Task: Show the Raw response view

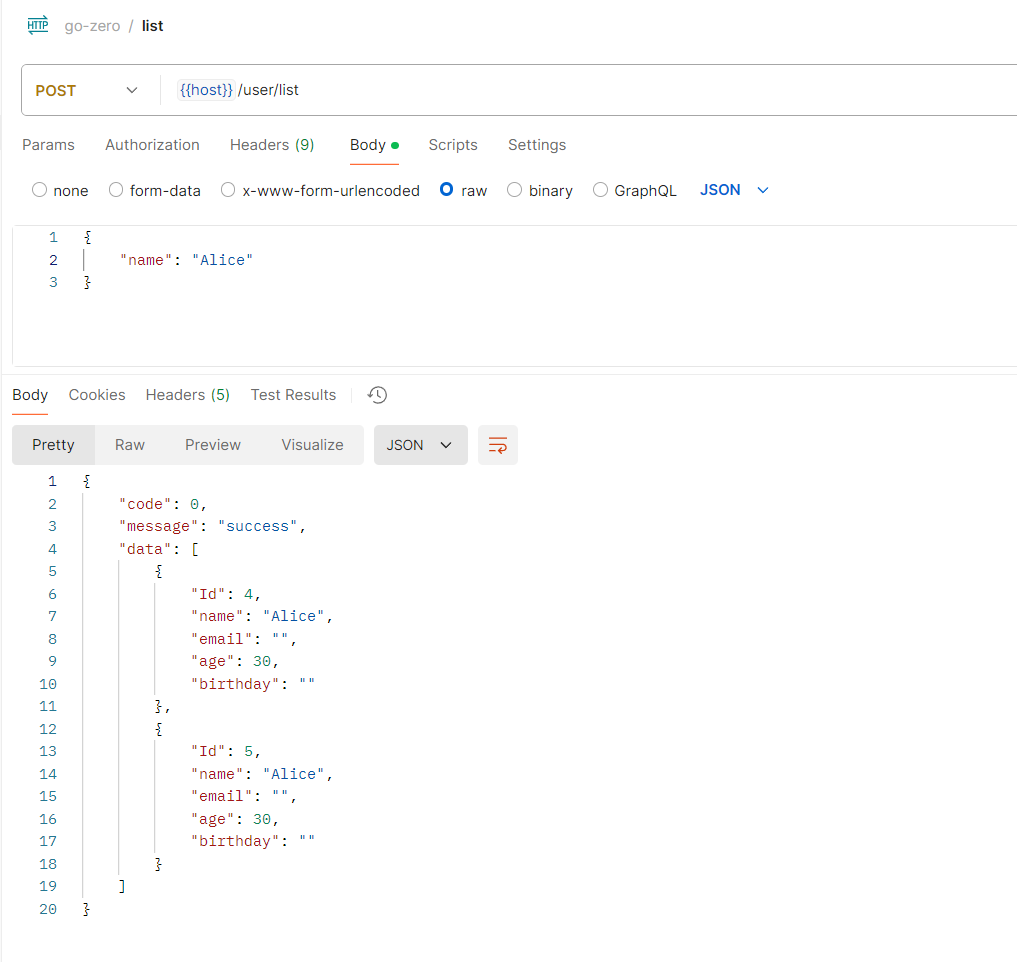Action: (x=130, y=445)
